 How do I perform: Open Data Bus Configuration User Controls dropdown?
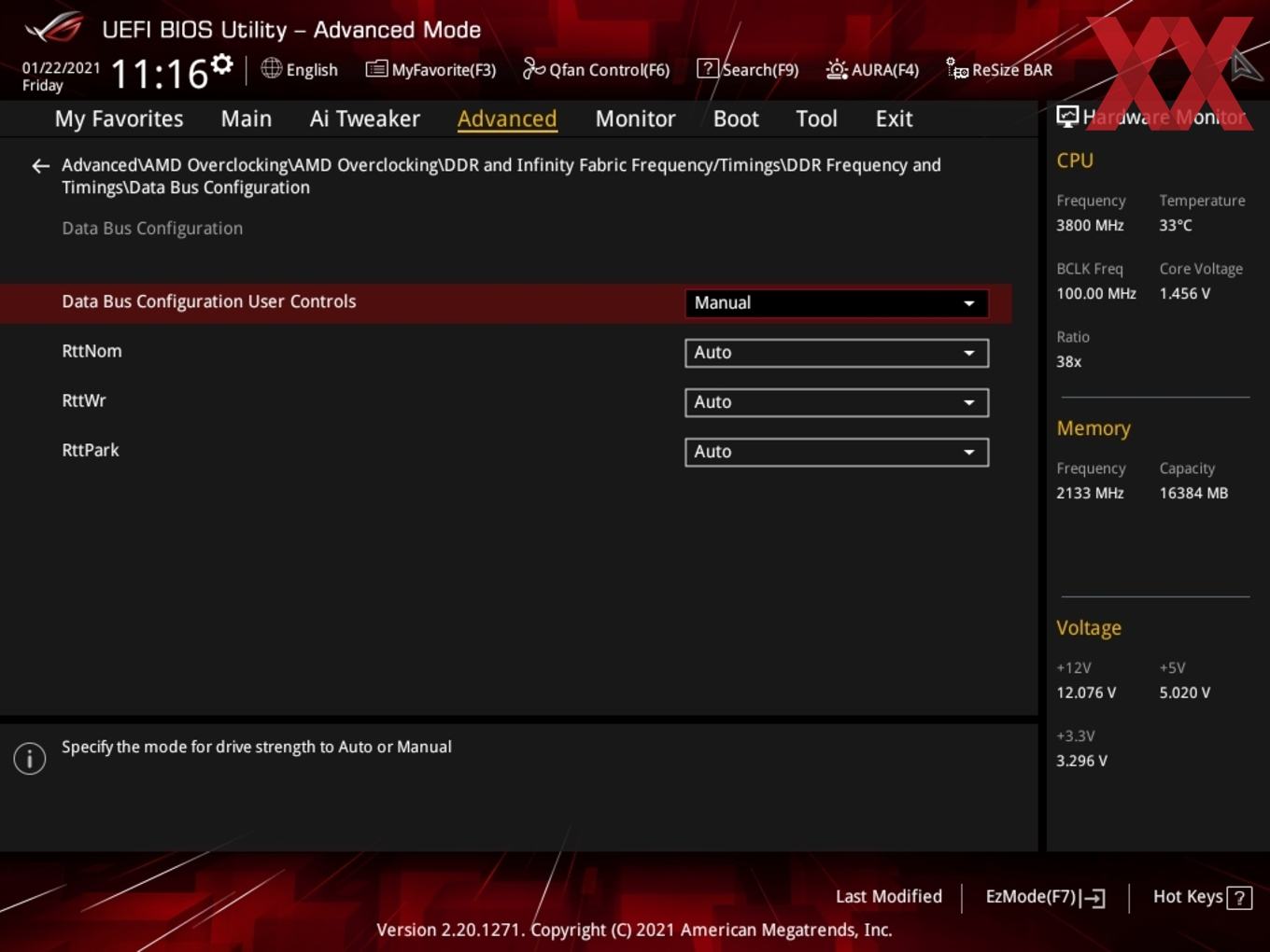(x=837, y=303)
